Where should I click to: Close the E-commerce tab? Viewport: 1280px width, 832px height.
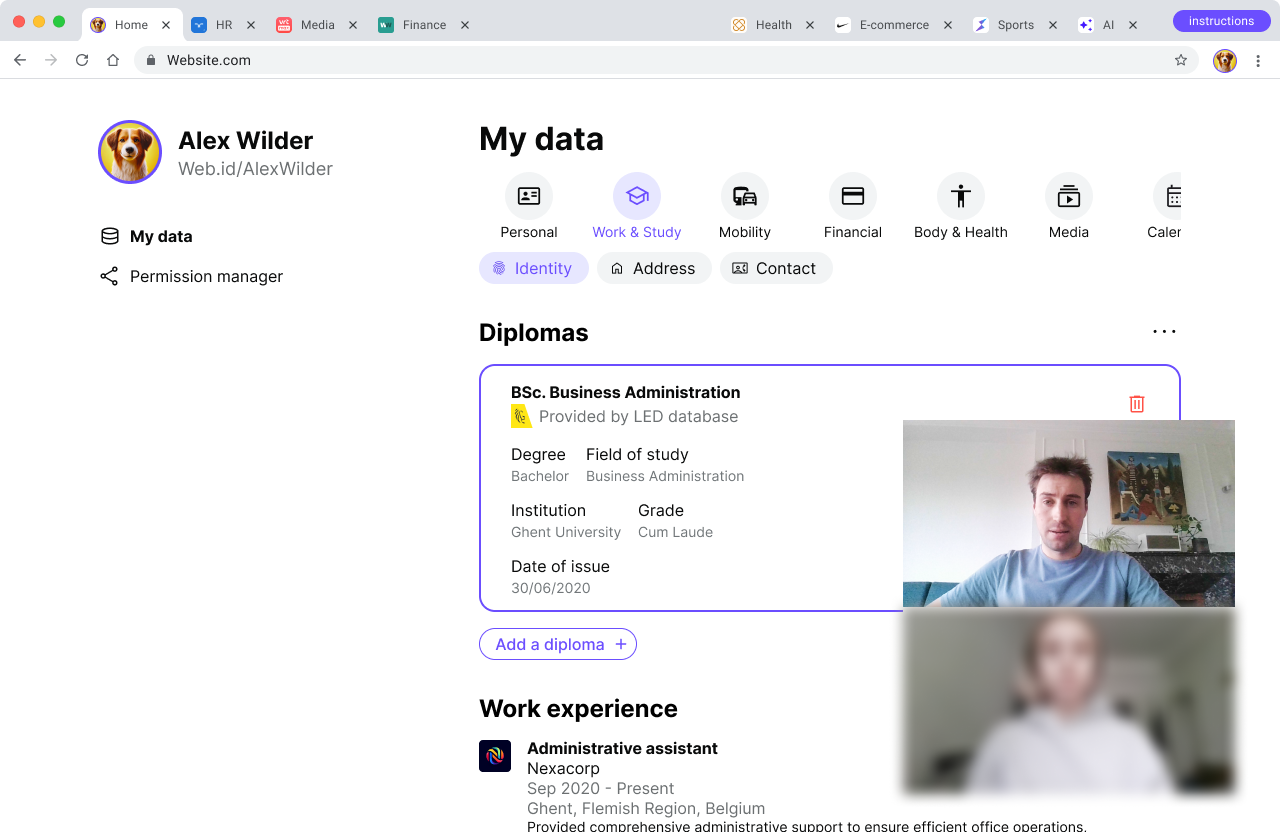pyautogui.click(x=948, y=25)
